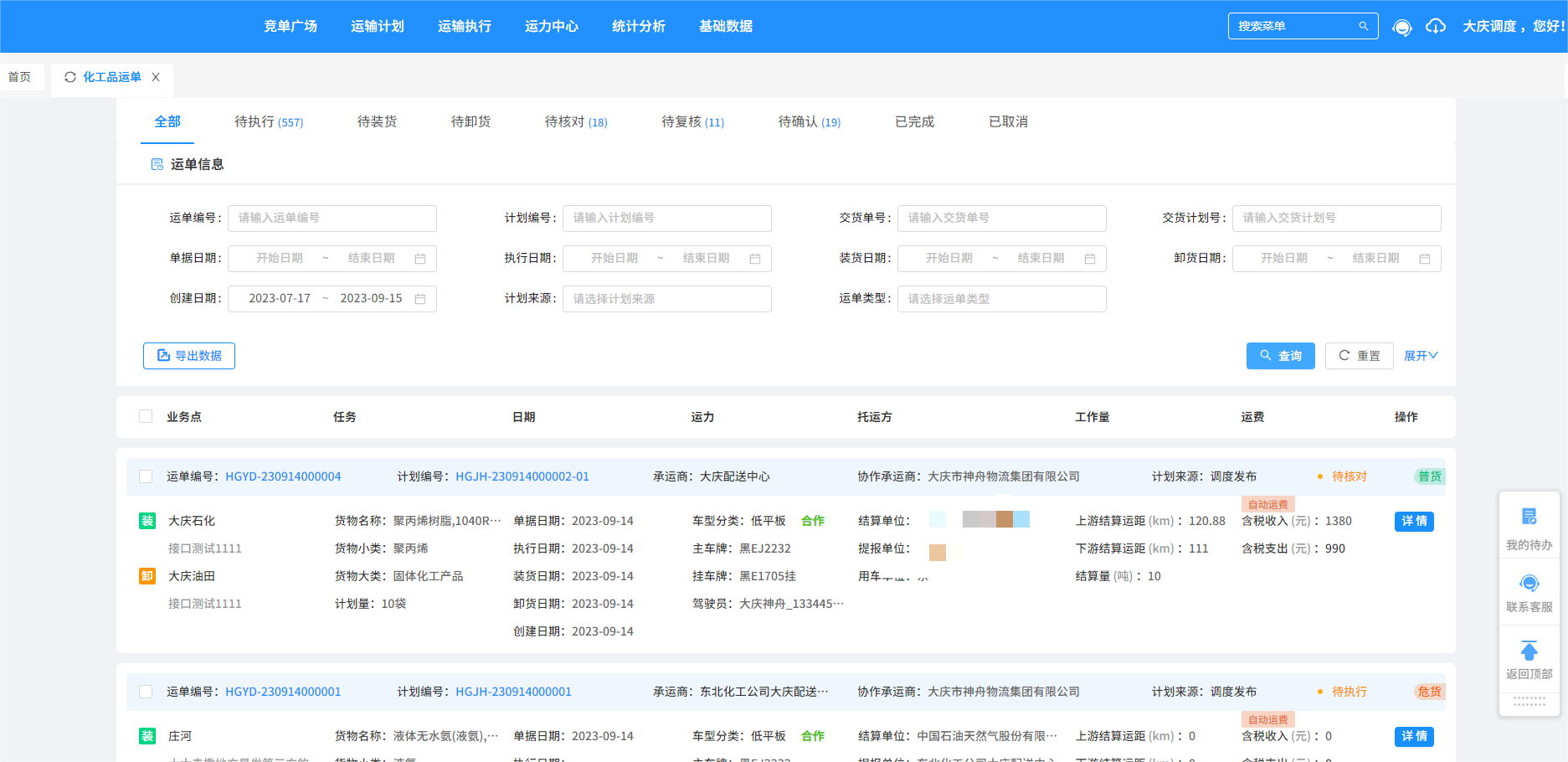Select the 已取消 tab
The image size is (1568, 762).
(1009, 121)
